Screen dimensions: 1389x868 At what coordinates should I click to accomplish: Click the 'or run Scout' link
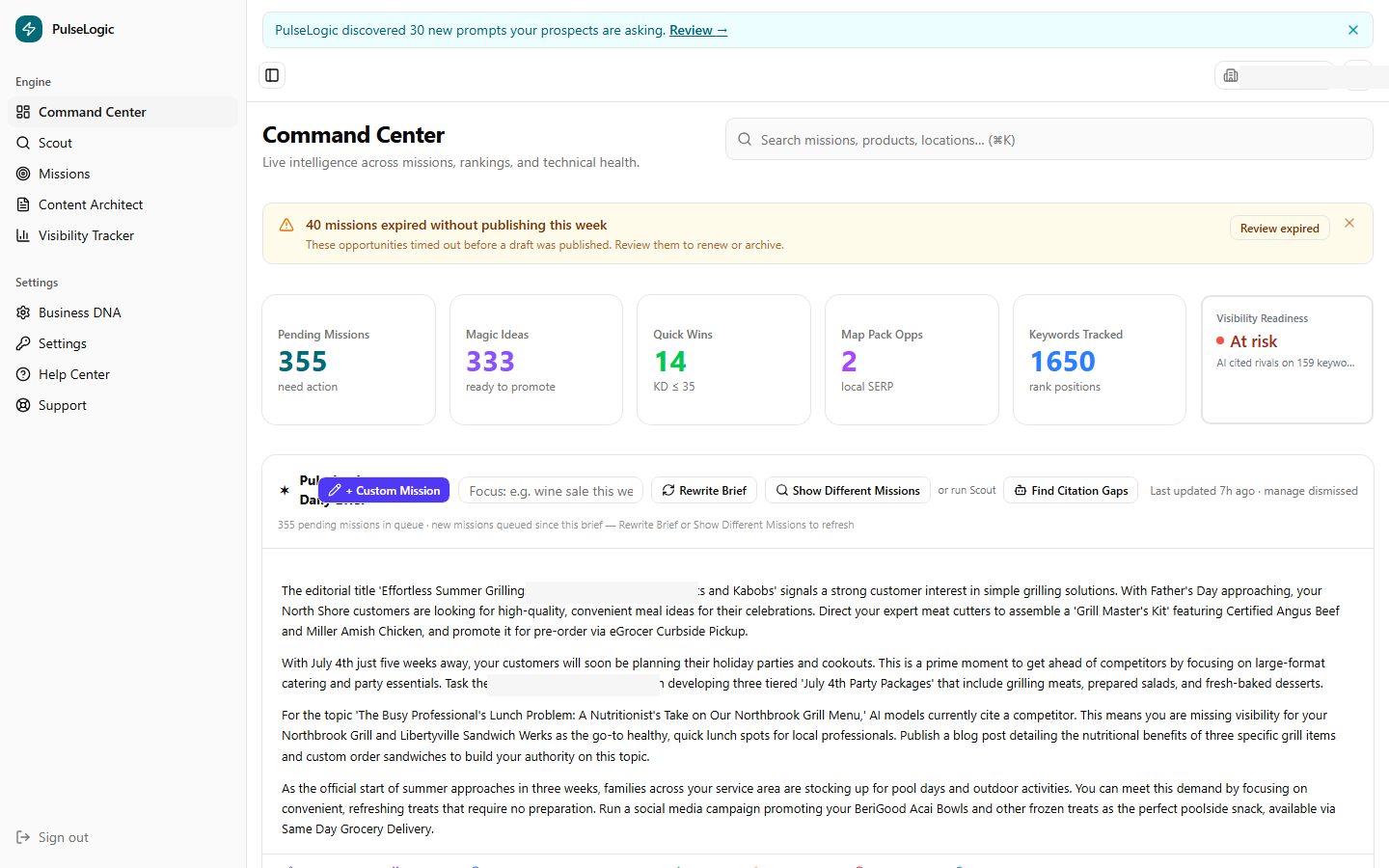click(967, 490)
